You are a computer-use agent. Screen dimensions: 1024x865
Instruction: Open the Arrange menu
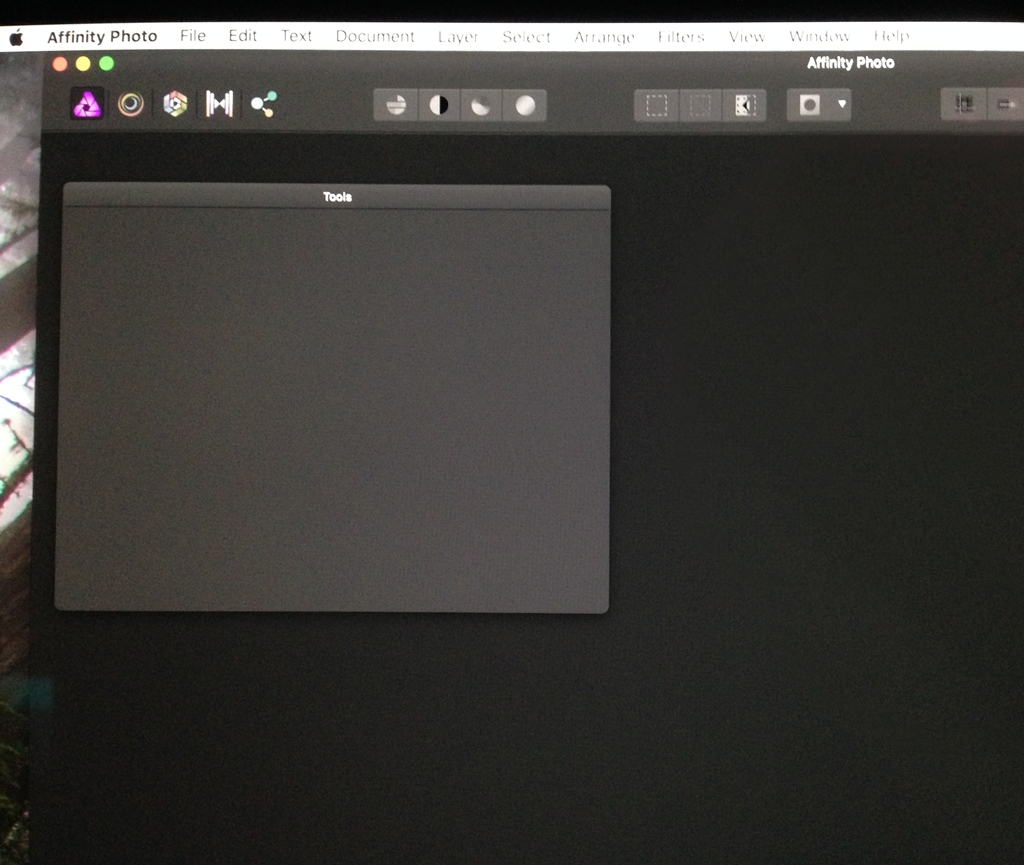(x=604, y=37)
